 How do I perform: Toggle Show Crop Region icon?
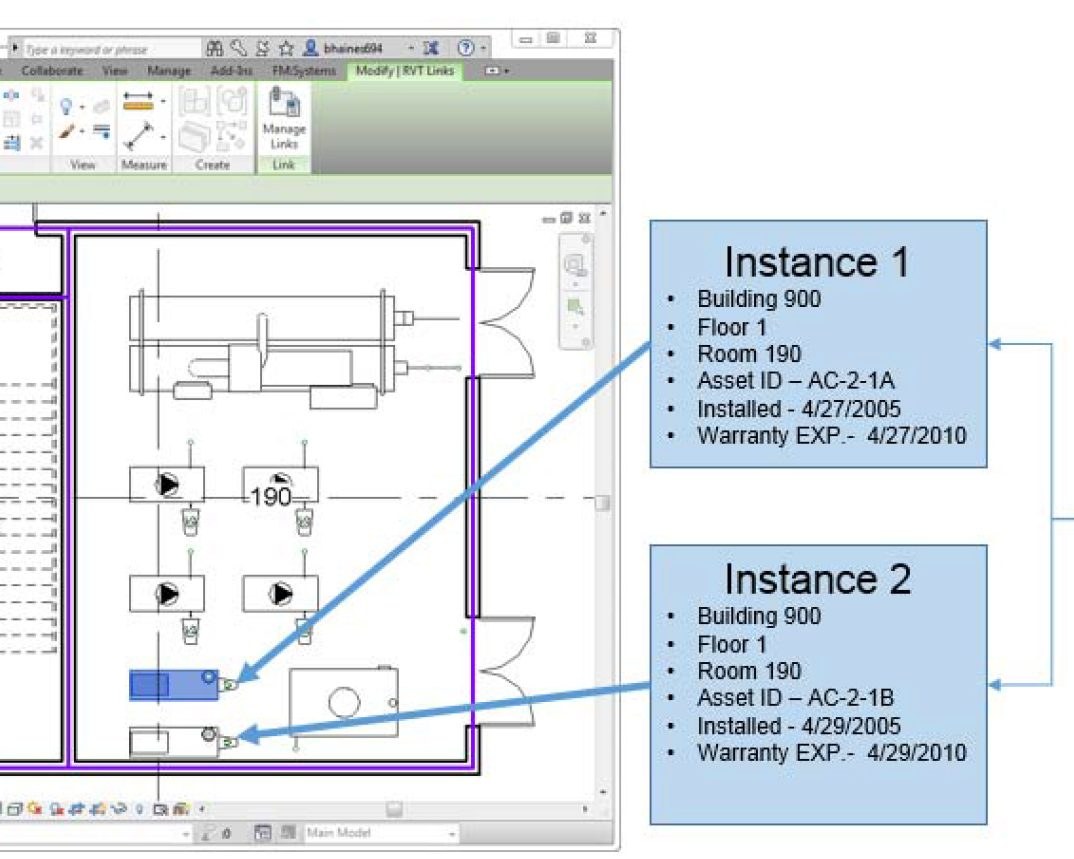pos(97,809)
